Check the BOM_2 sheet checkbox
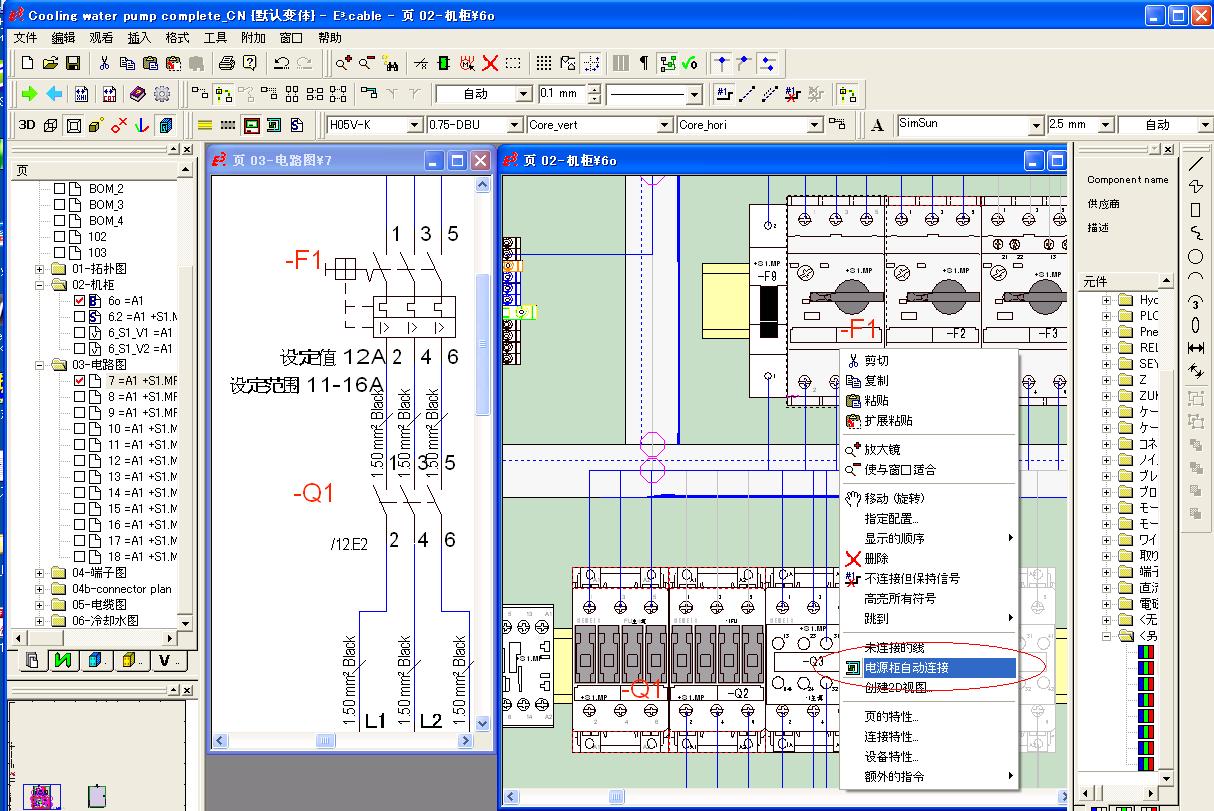Viewport: 1214px width, 811px height. (59, 188)
